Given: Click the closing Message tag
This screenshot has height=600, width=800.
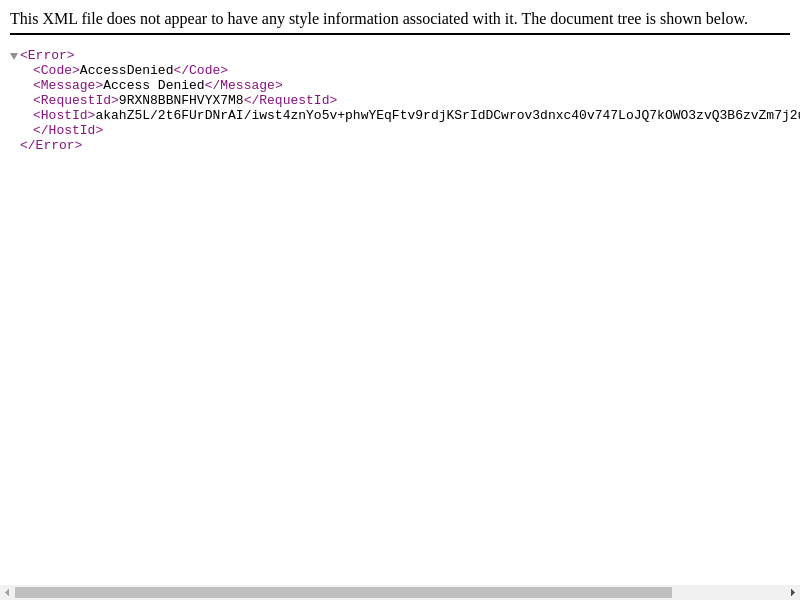Looking at the screenshot, I should (x=243, y=86).
